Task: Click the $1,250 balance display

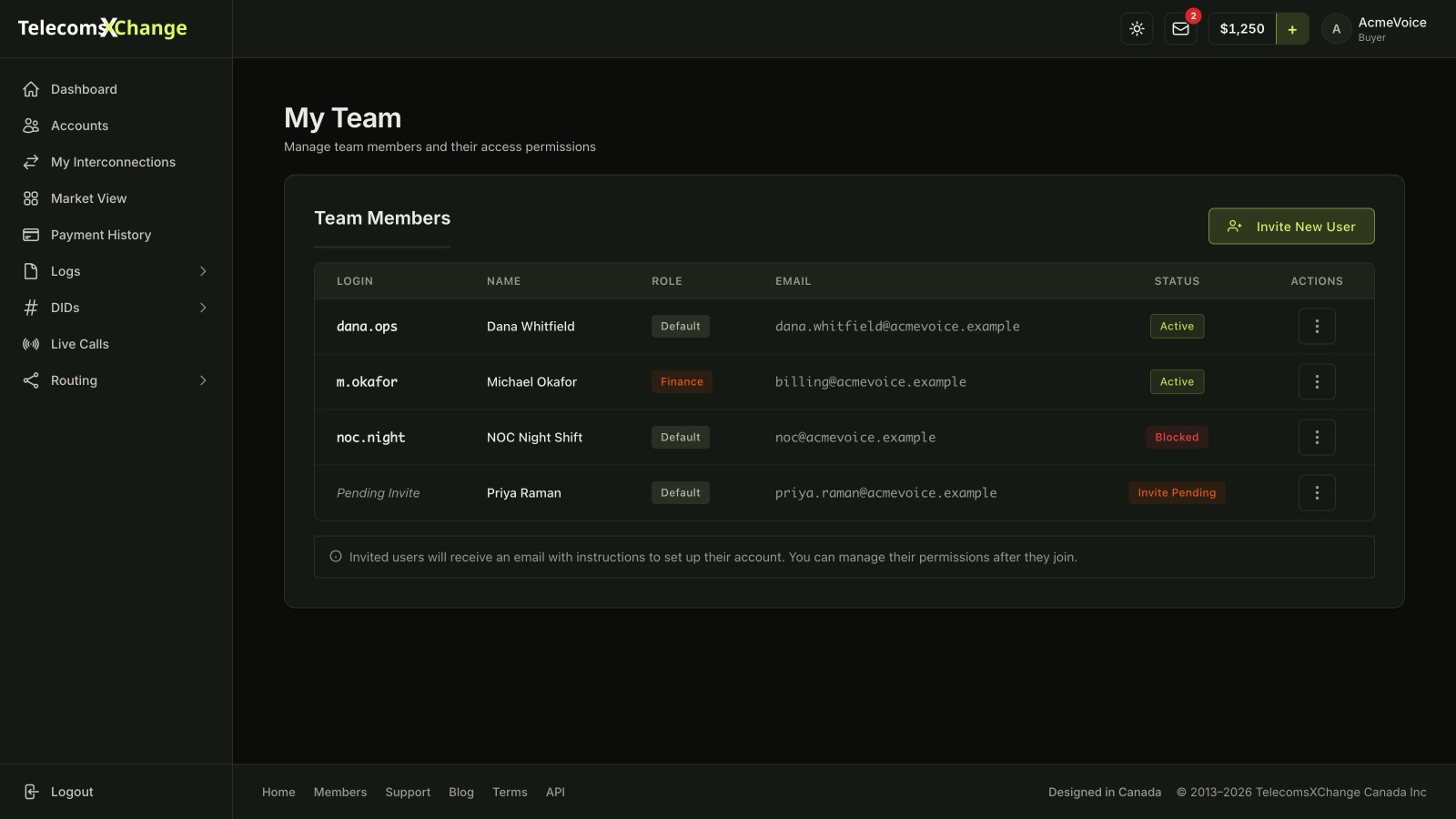Action: tap(1242, 29)
